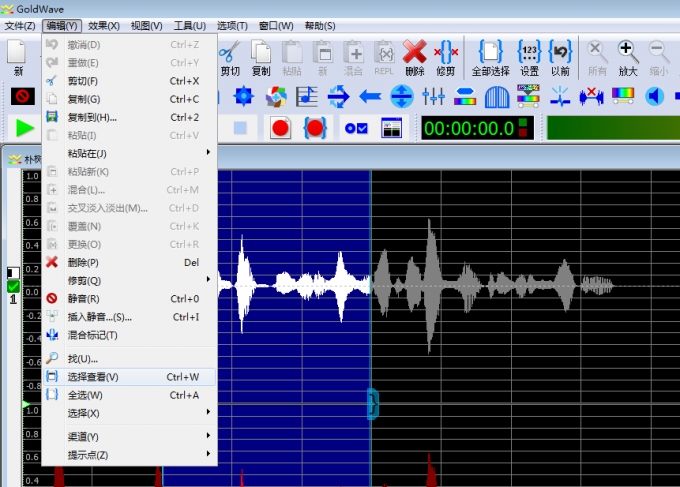This screenshot has width=680, height=487.
Task: Click the blue double-arrow interchange effect icon
Action: pos(338,96)
